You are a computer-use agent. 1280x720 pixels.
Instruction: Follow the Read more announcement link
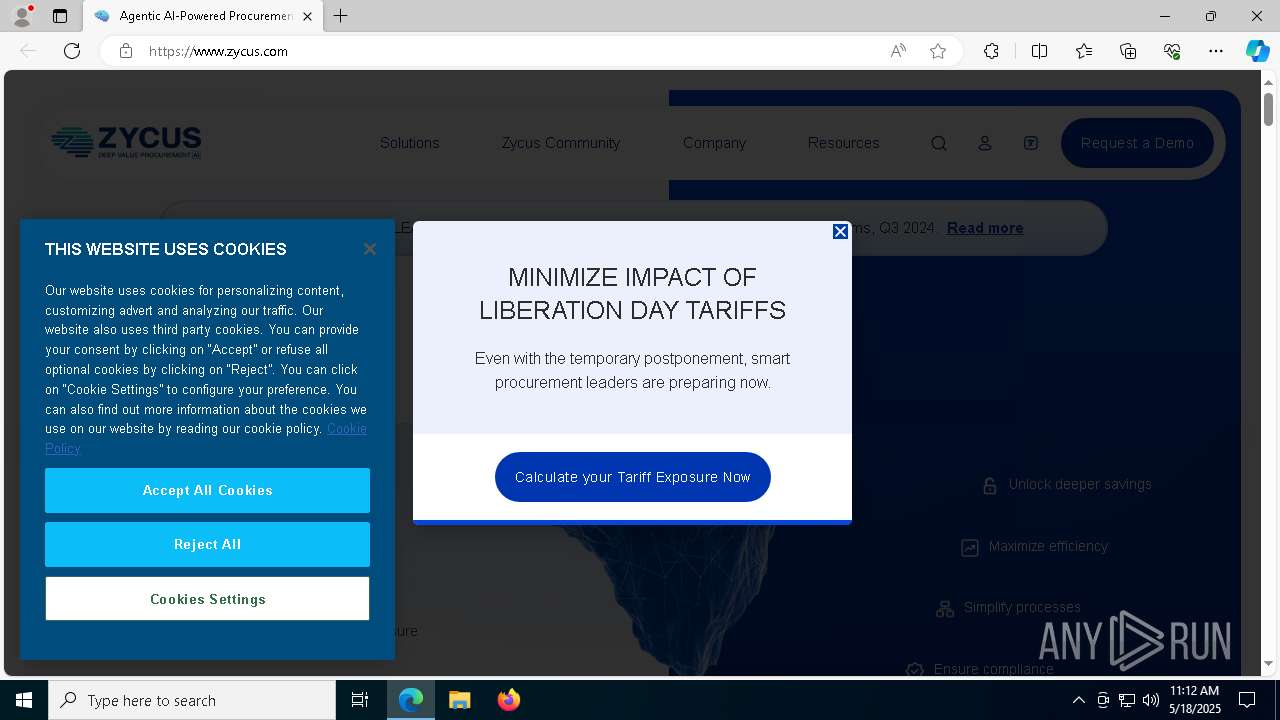pos(985,228)
